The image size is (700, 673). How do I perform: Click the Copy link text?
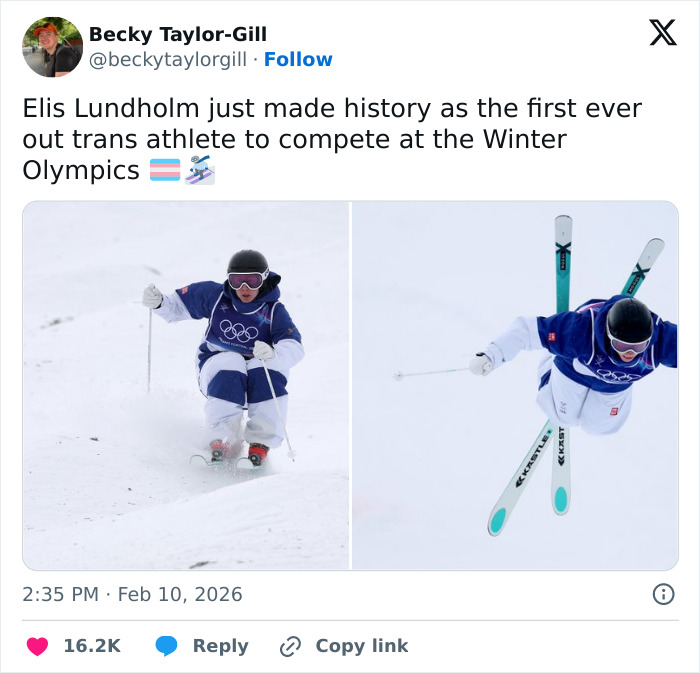362,646
